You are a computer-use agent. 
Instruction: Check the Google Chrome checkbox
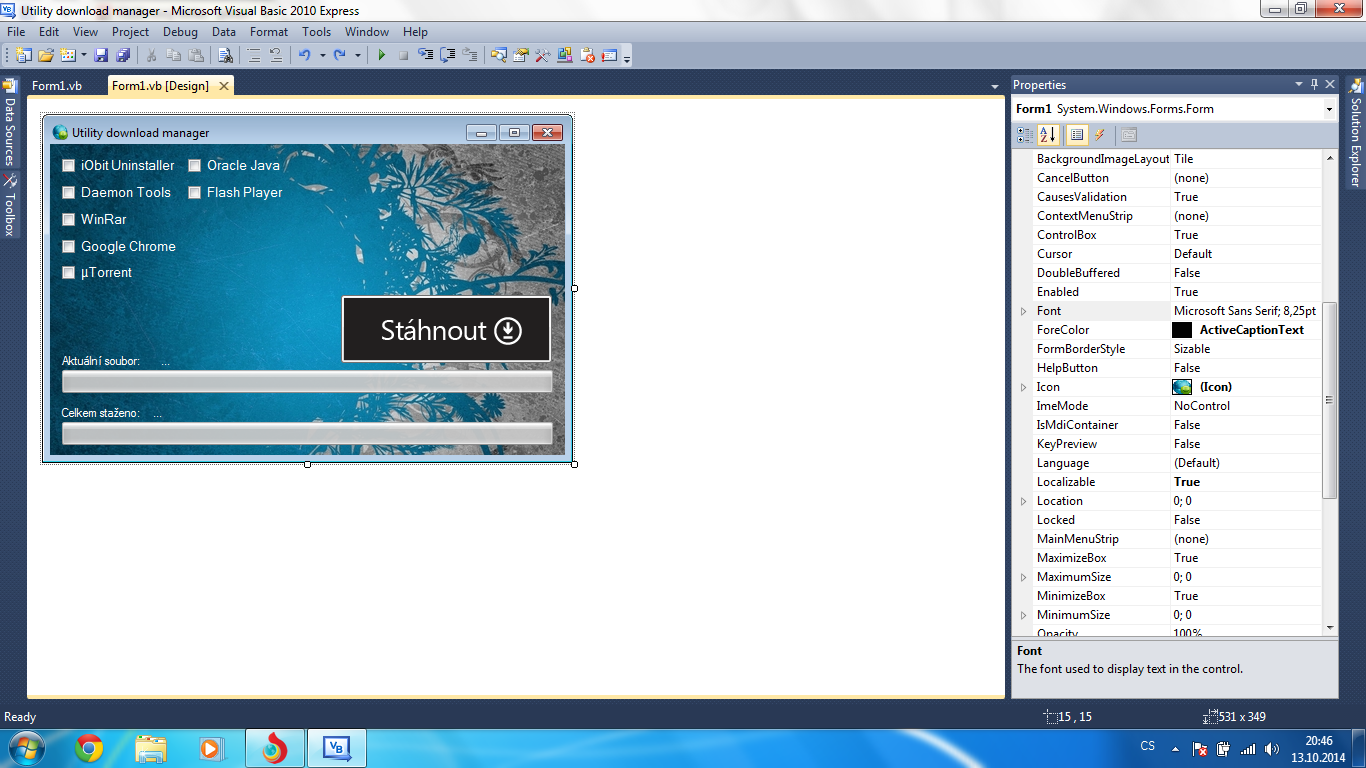(69, 247)
